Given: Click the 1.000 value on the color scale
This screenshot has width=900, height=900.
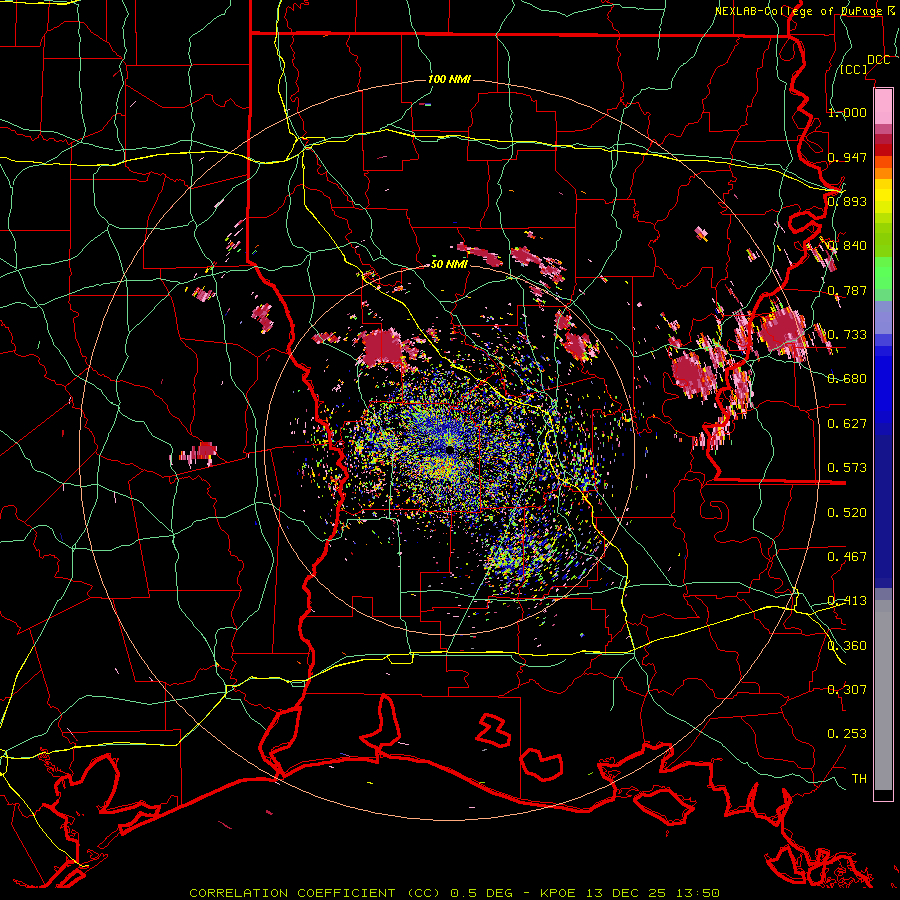Looking at the screenshot, I should (847, 112).
